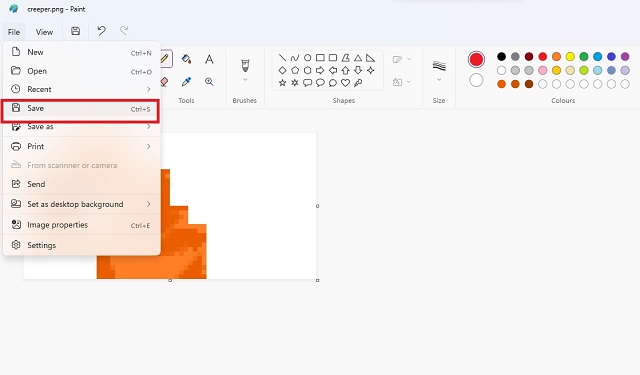This screenshot has height=375, width=640.
Task: Choose the Six-point star shape
Action: (295, 83)
